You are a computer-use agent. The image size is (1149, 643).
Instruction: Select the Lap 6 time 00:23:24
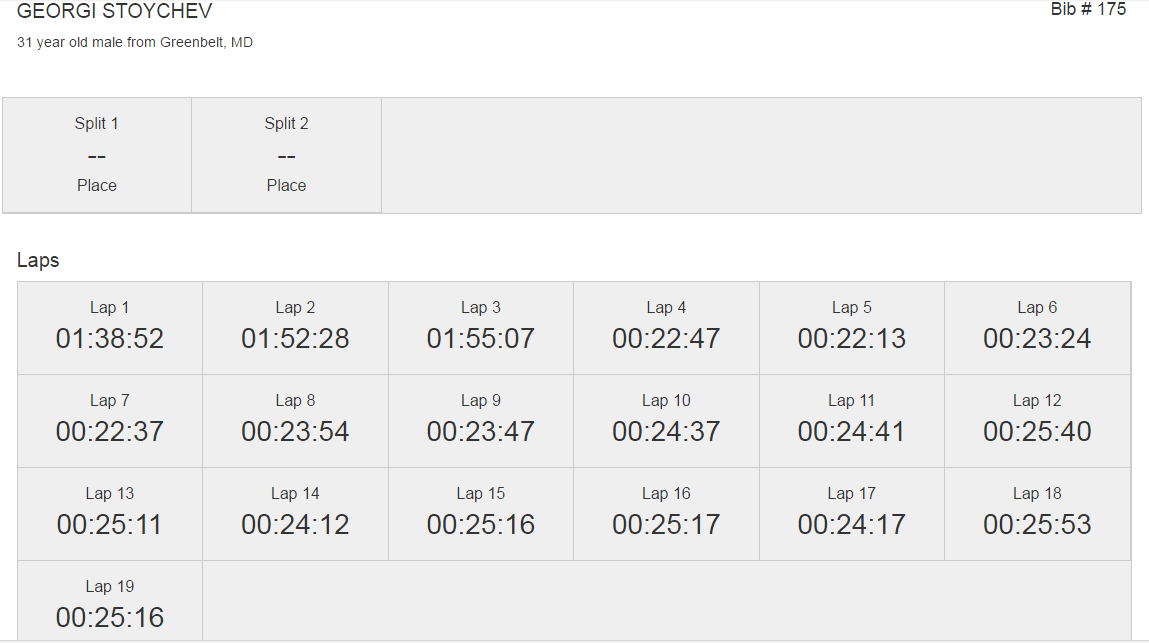click(x=1037, y=339)
